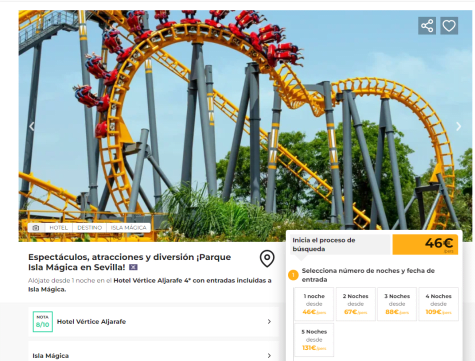This screenshot has width=475, height=361.
Task: Select the 2 Noches option from 67€
Action: [x=355, y=304]
